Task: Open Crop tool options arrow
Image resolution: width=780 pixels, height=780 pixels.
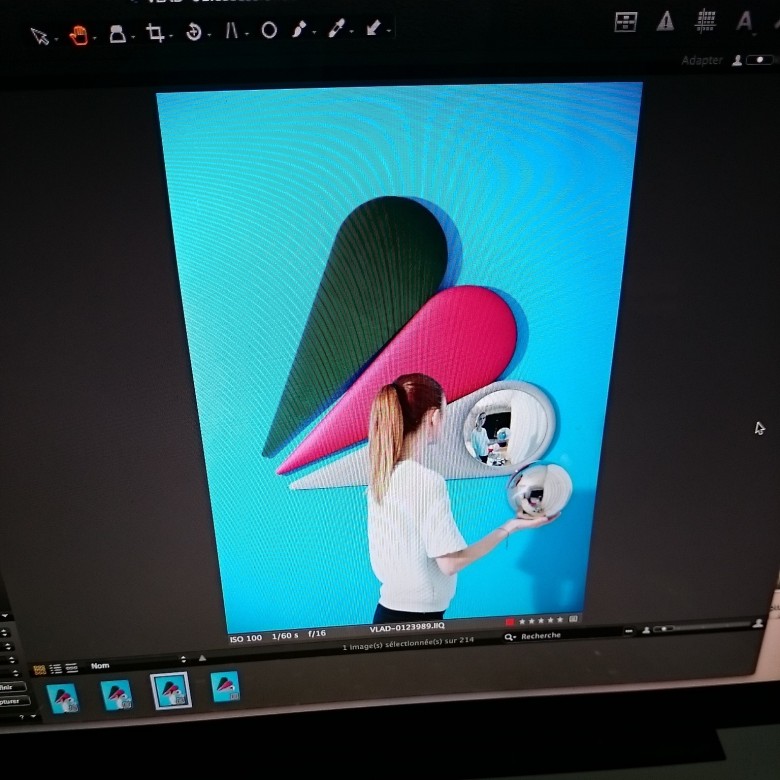Action: tap(171, 36)
